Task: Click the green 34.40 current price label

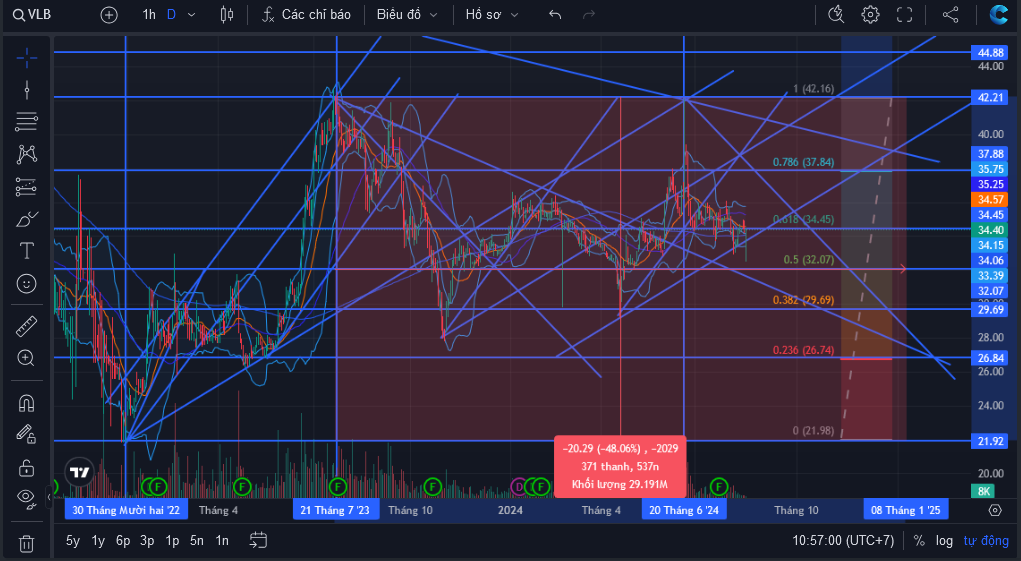Action: [990, 230]
